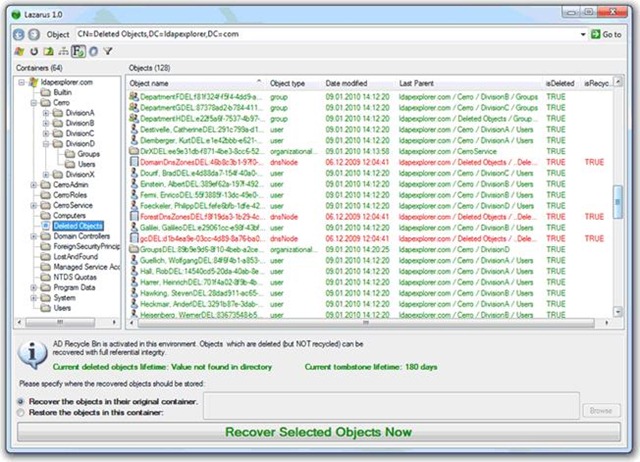Select the DepartmentHDEL group row icon
This screenshot has height=462, width=640.
(x=133, y=119)
